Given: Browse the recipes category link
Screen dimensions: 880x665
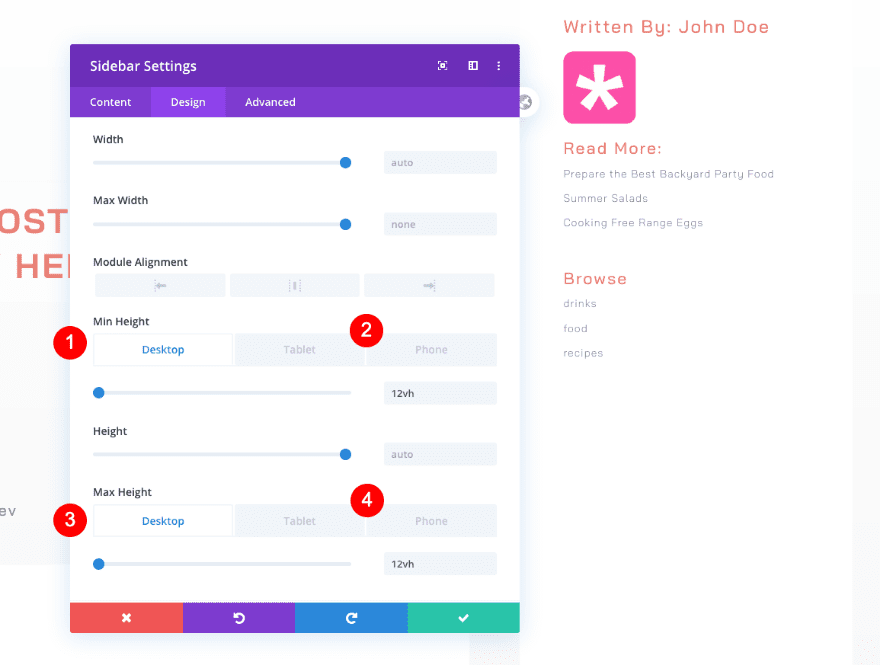Looking at the screenshot, I should (583, 353).
